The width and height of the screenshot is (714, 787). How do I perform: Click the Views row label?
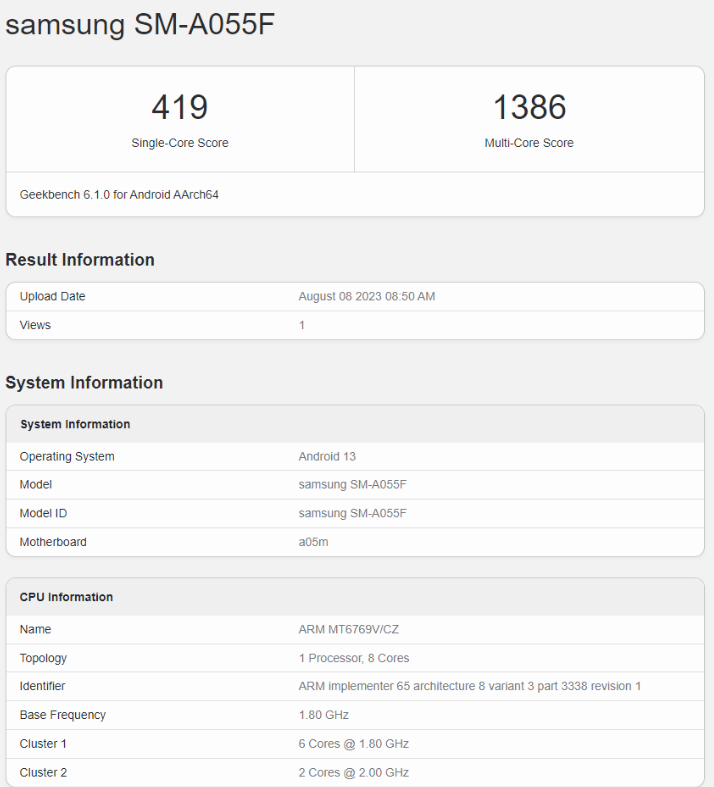coord(35,325)
